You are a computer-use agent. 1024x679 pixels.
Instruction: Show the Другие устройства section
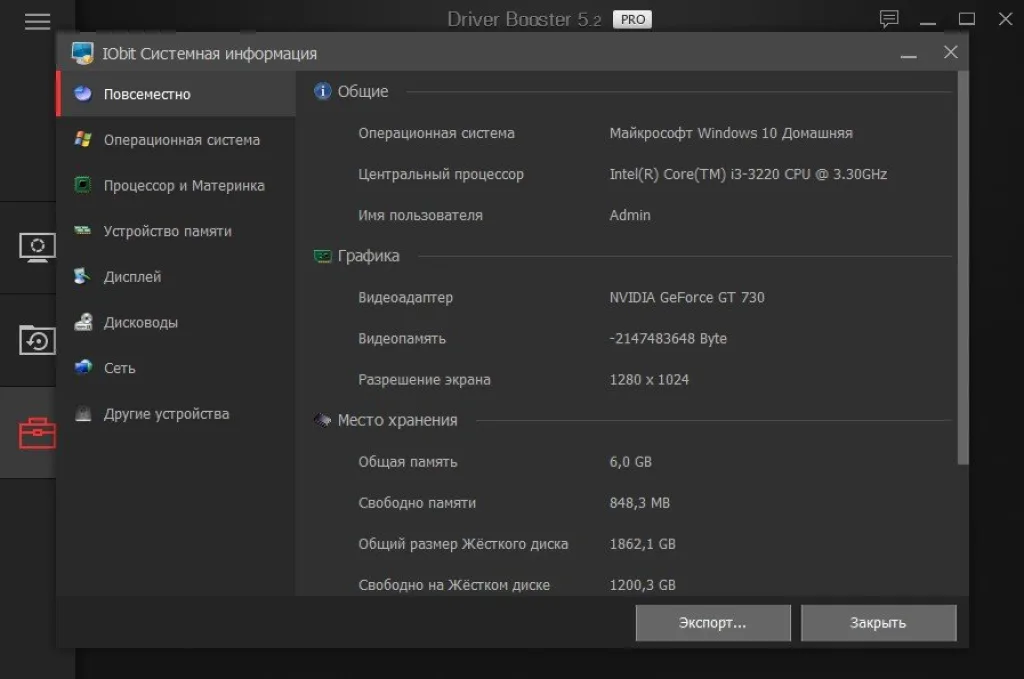(176, 414)
